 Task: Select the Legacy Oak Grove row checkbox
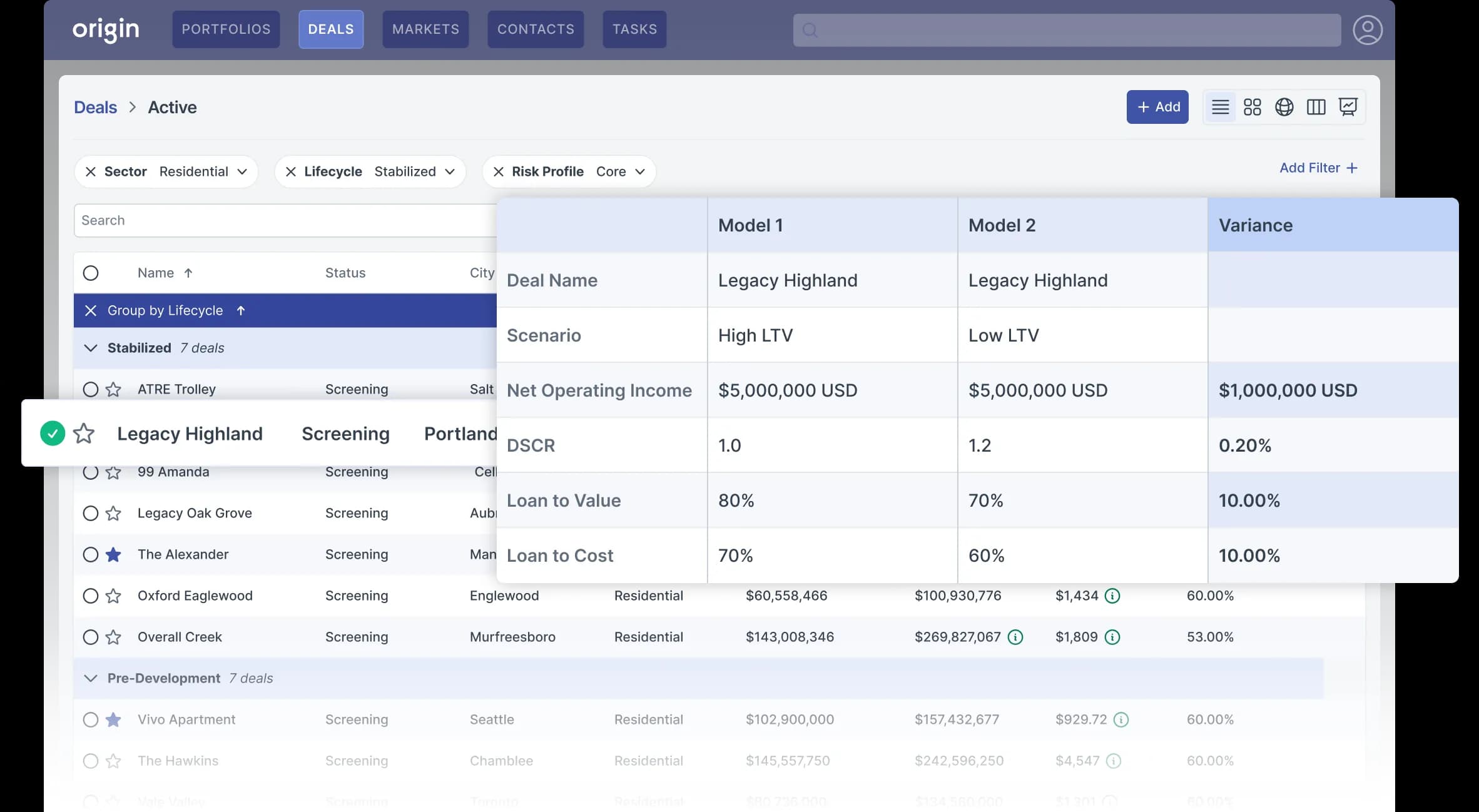click(91, 513)
